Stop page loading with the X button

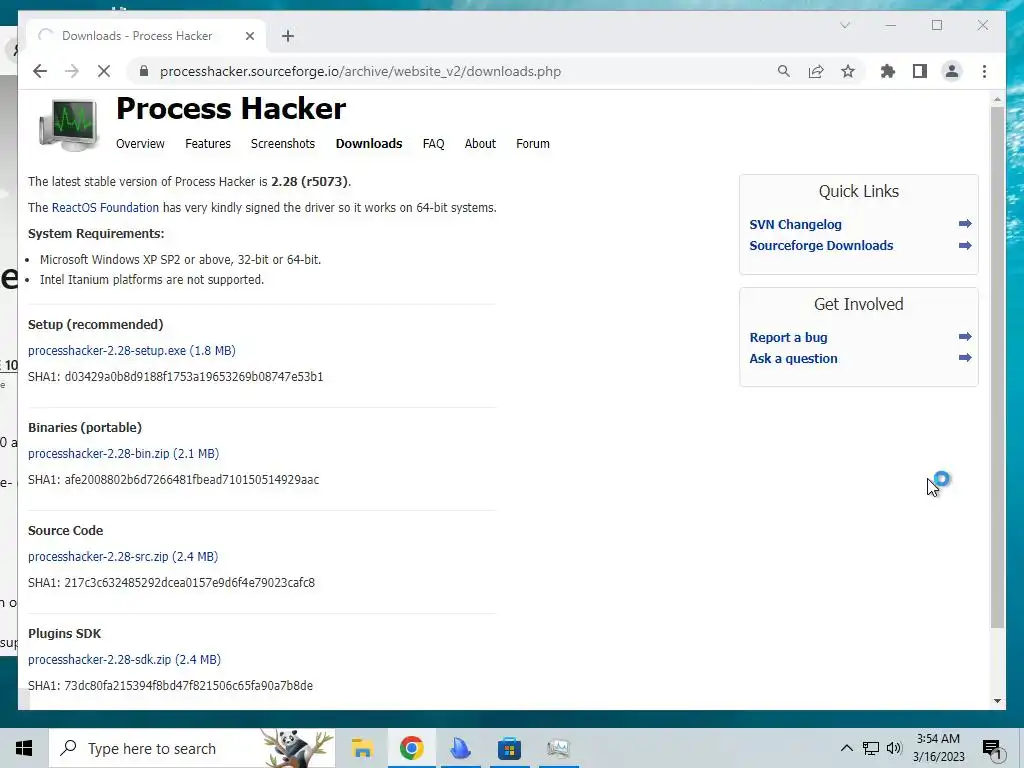pos(104,71)
